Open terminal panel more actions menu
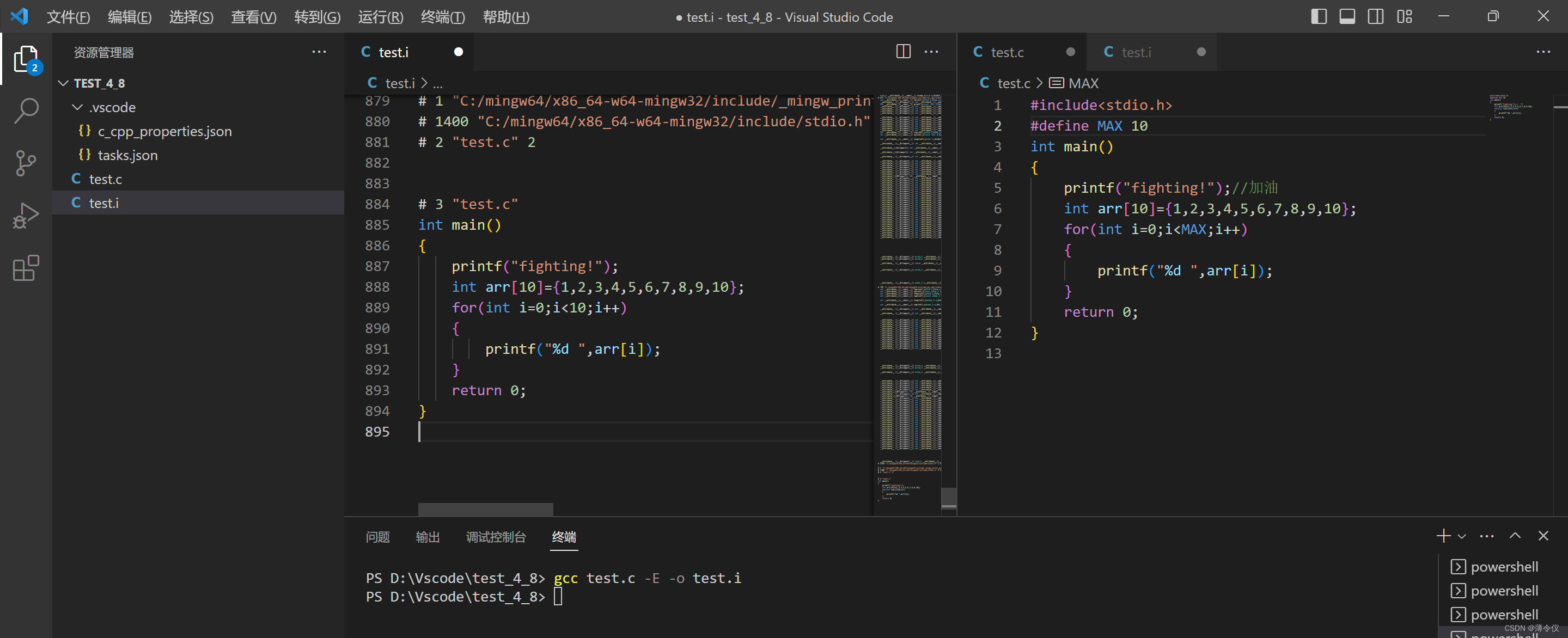Screen dimensions: 1568x638 1486,536
